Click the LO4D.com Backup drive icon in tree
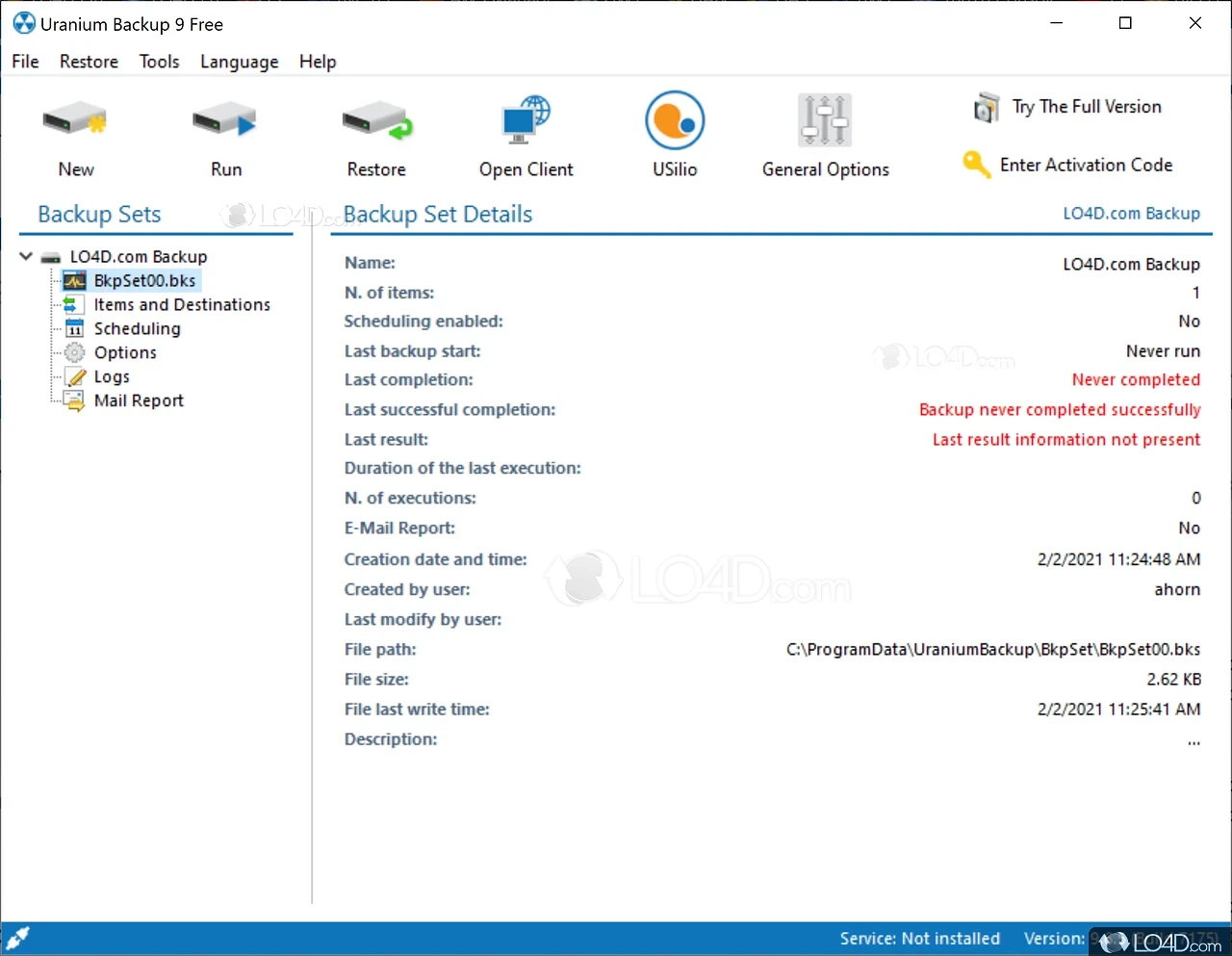1232x956 pixels. click(x=51, y=257)
